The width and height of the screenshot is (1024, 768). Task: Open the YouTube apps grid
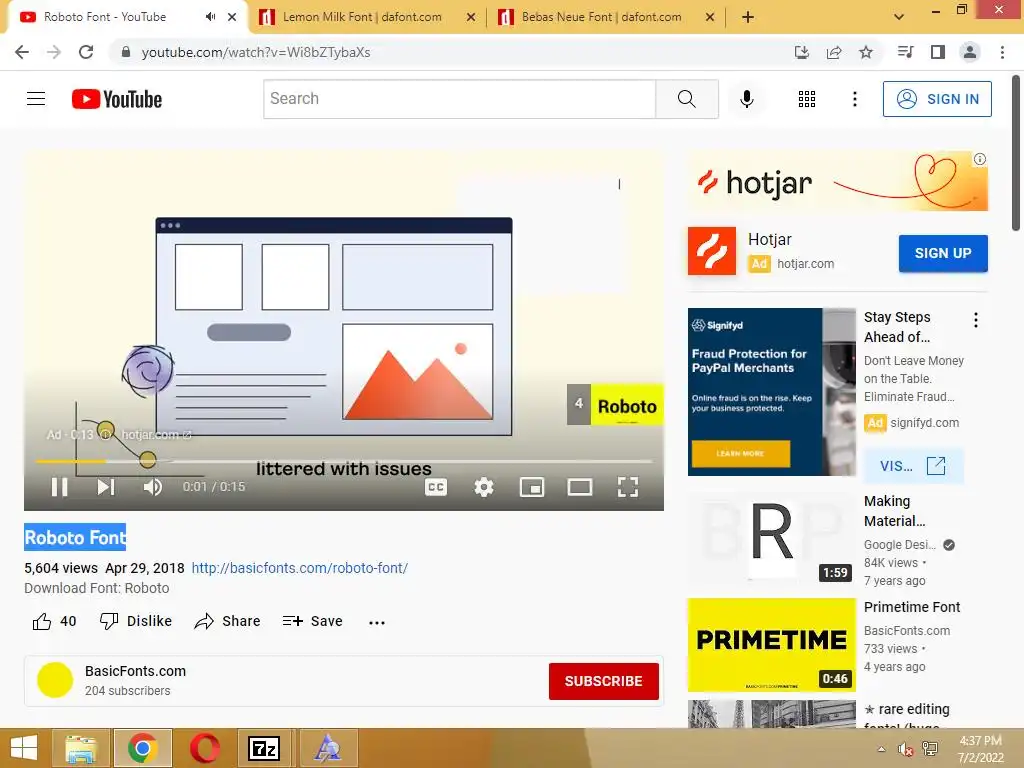coord(807,99)
